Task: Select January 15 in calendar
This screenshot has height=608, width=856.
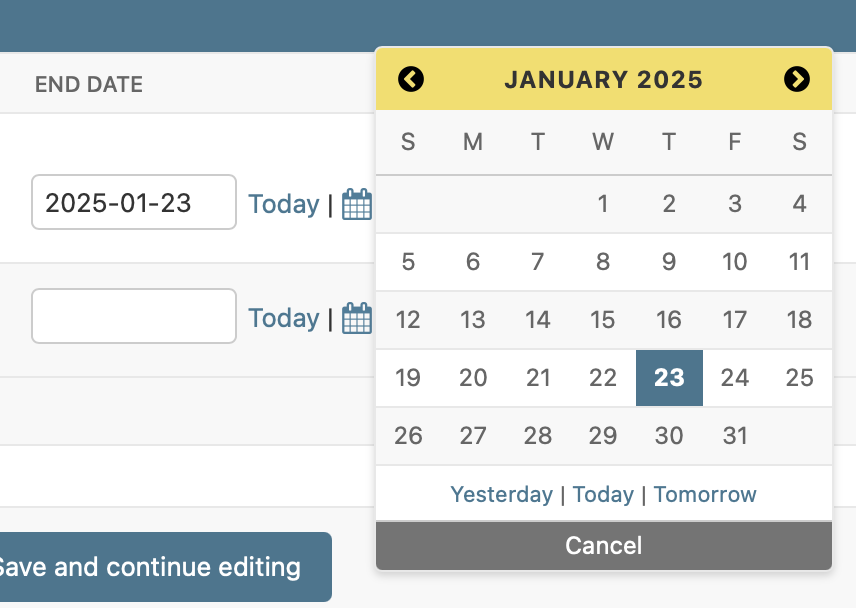Action: [x=603, y=320]
